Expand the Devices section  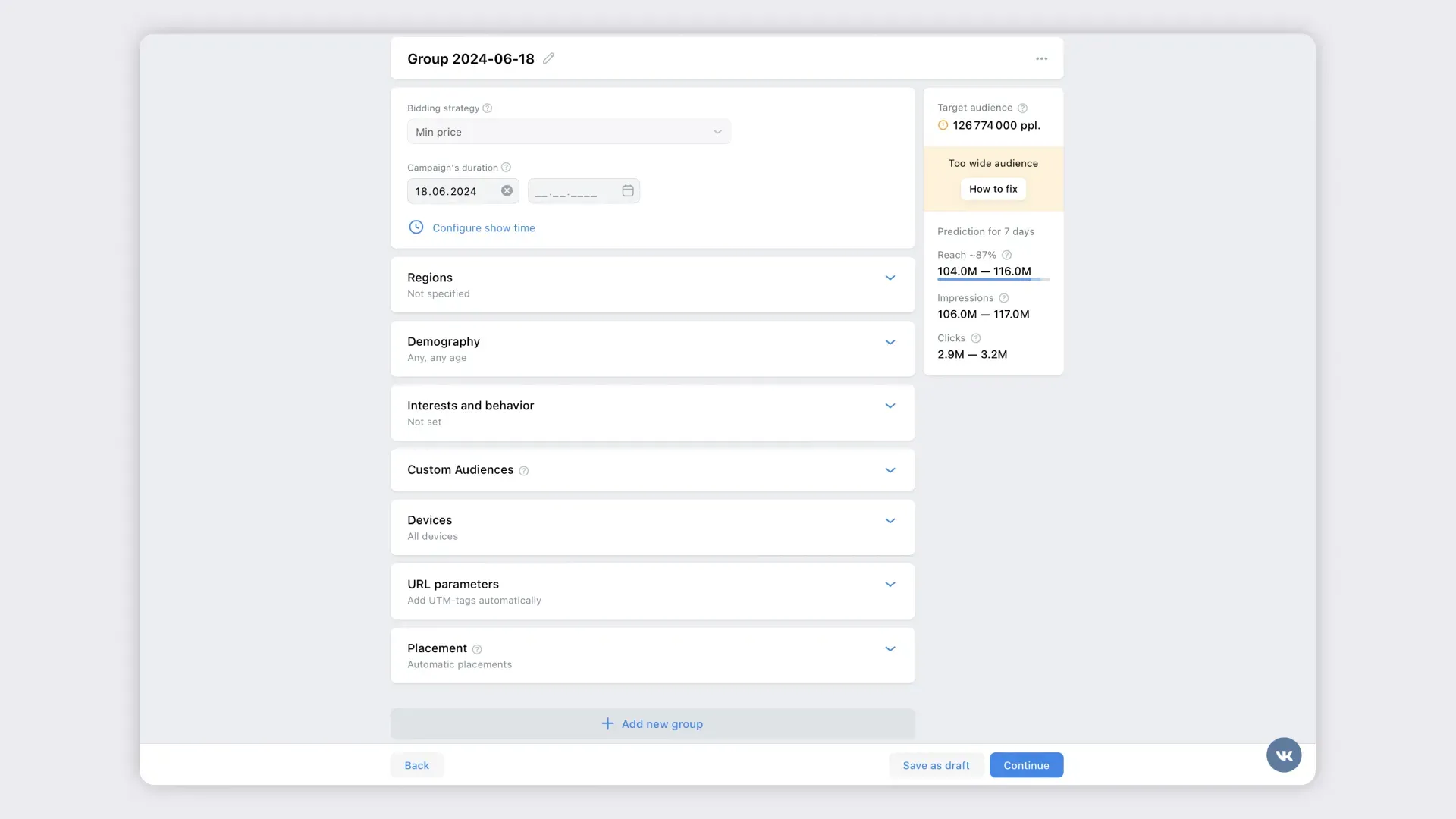tap(890, 520)
